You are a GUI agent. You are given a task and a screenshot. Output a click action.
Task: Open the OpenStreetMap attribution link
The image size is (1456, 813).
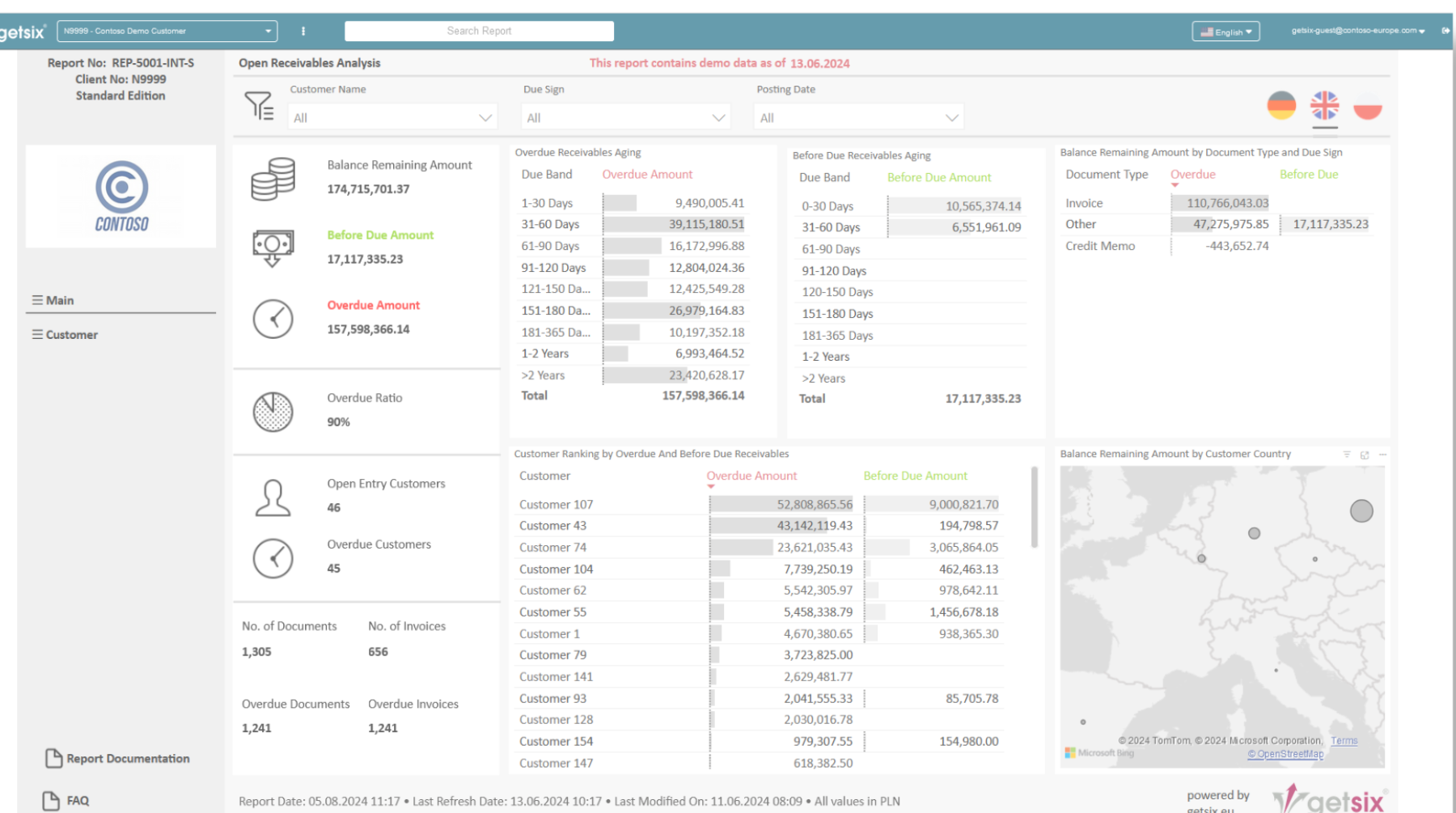tap(1285, 754)
